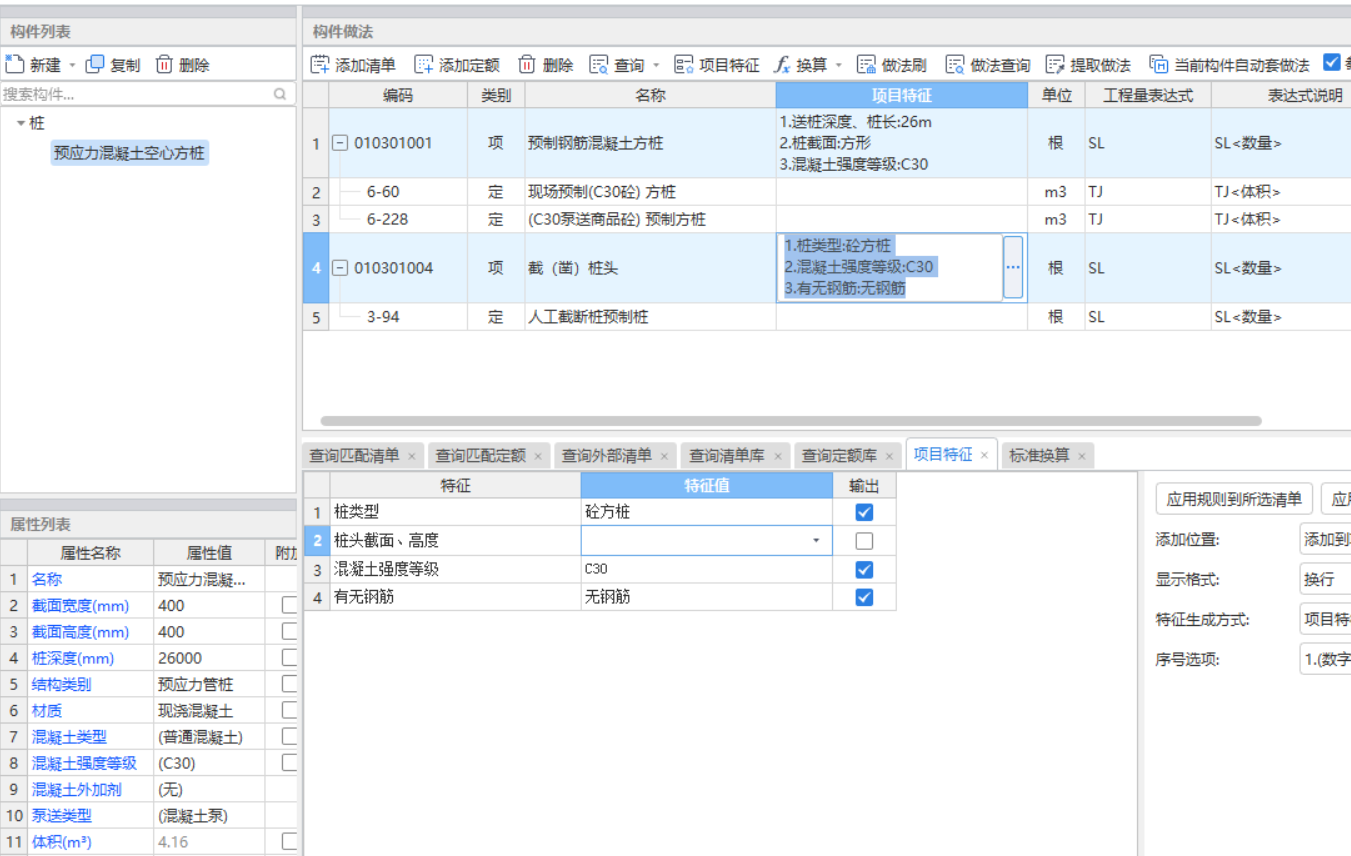Click the 查询 toolbar icon
Screen dimensions: 1351x856
pyautogui.click(x=599, y=65)
